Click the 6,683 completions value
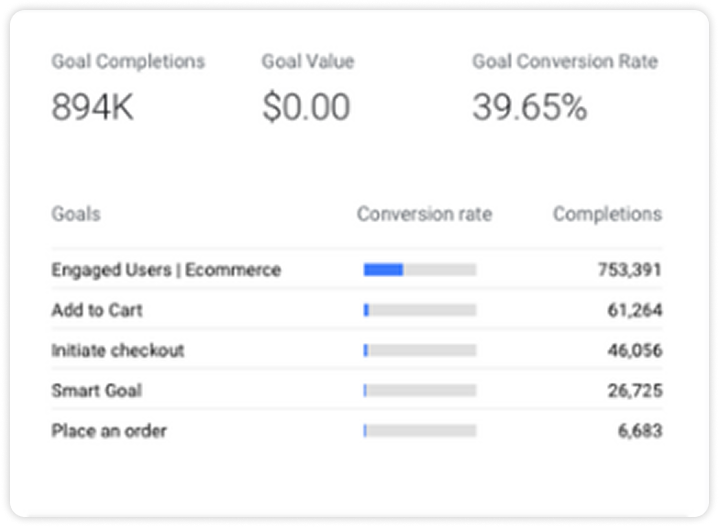This screenshot has width=719, height=527. click(639, 431)
